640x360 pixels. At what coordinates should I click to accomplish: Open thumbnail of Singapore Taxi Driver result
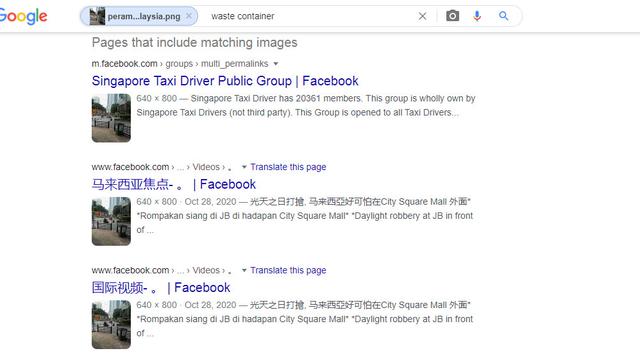(x=111, y=118)
